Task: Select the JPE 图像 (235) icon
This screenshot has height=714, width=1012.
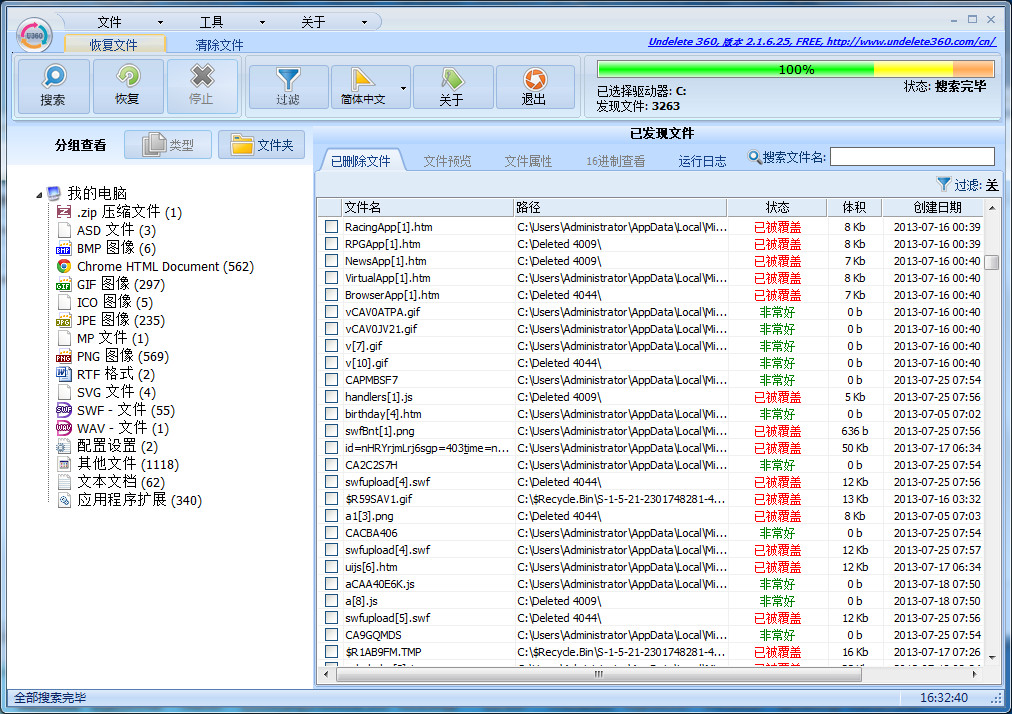Action: click(x=64, y=320)
